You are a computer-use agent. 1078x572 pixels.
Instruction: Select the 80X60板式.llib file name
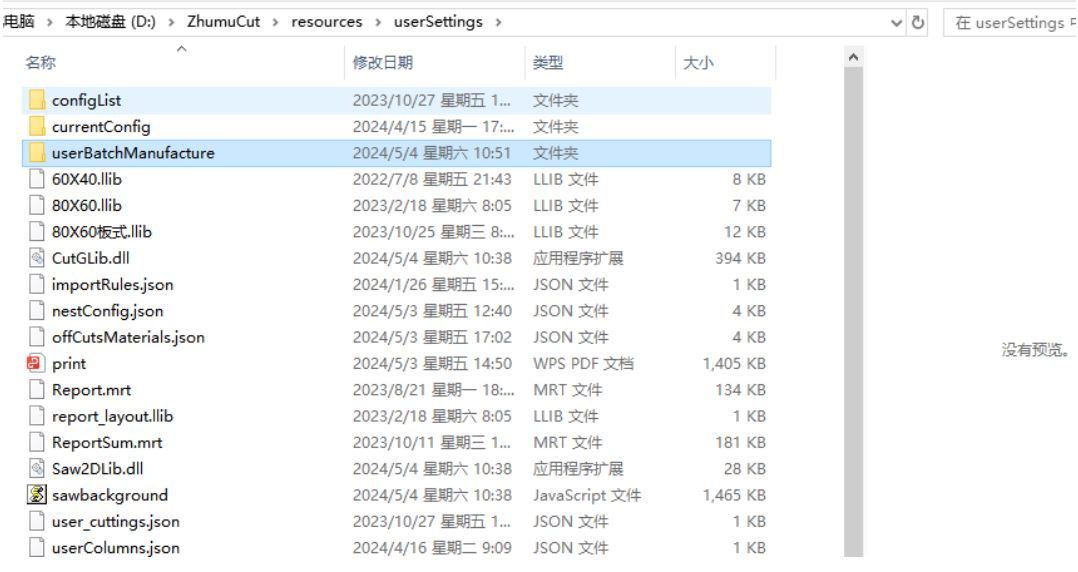(102, 232)
